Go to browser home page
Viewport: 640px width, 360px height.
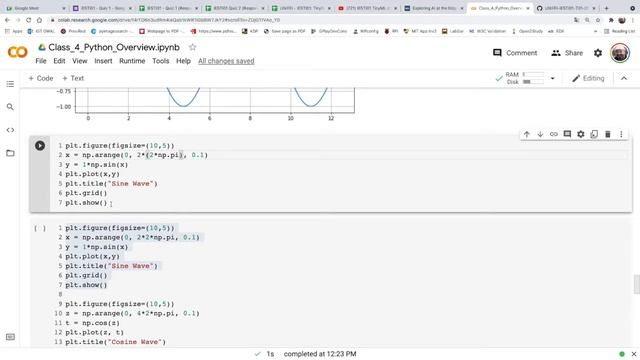(x=39, y=20)
